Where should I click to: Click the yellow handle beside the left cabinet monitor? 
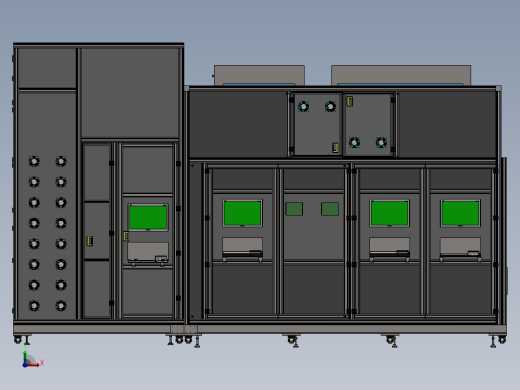126,236
